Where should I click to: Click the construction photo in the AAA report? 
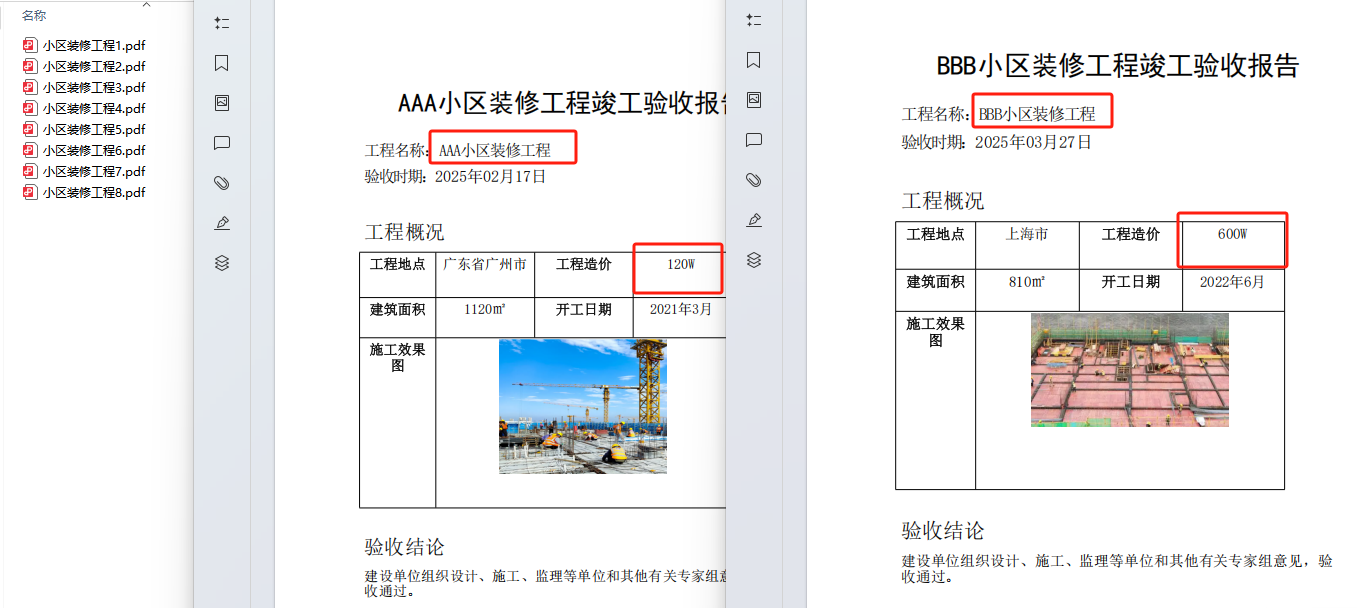582,406
